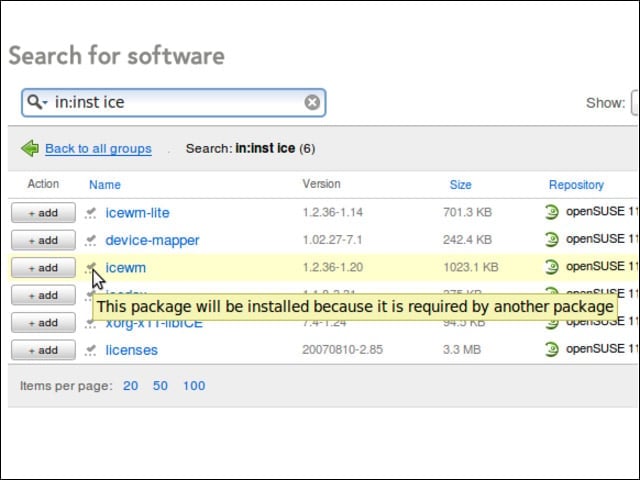The height and width of the screenshot is (480, 640).
Task: Click the install status icon next to icewm
Action: tap(91, 268)
